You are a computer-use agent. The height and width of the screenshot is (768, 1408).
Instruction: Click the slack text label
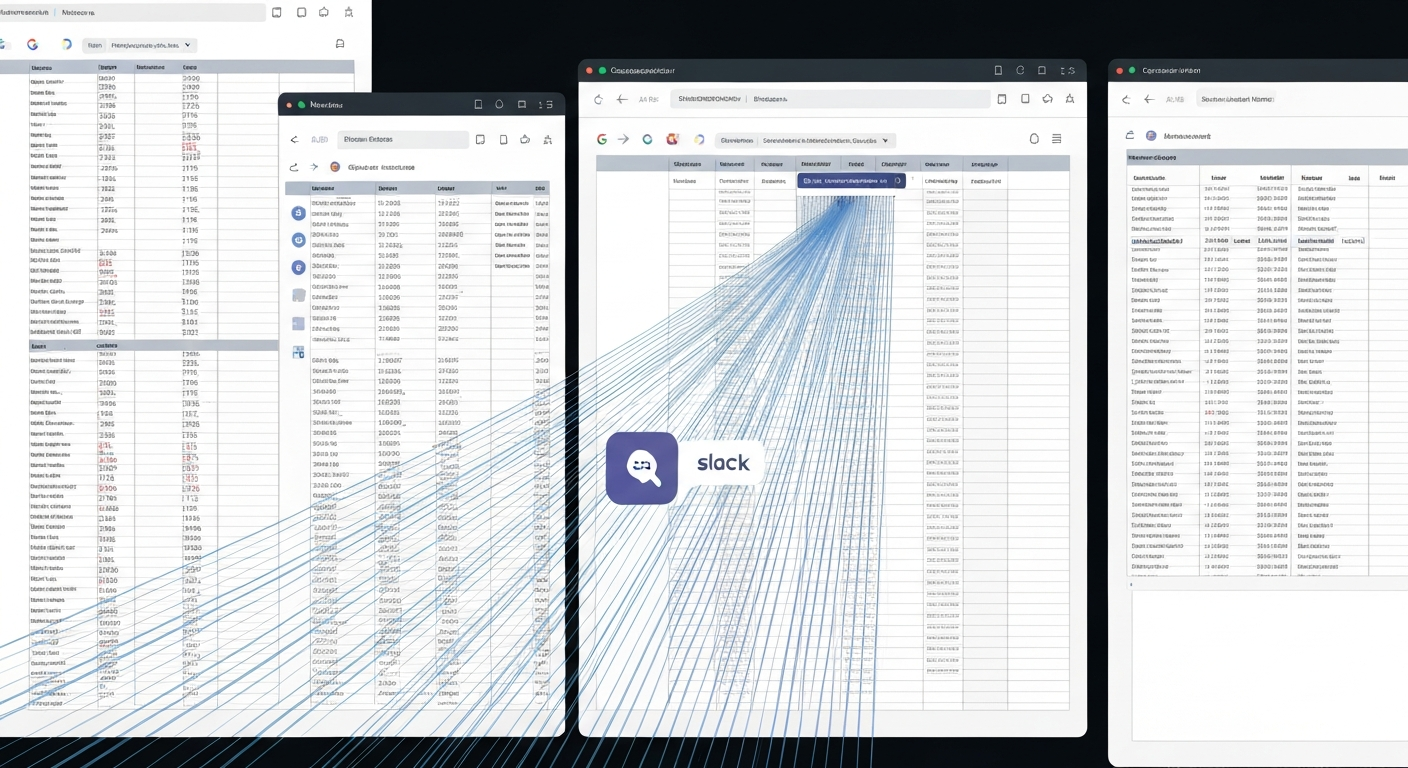point(723,464)
